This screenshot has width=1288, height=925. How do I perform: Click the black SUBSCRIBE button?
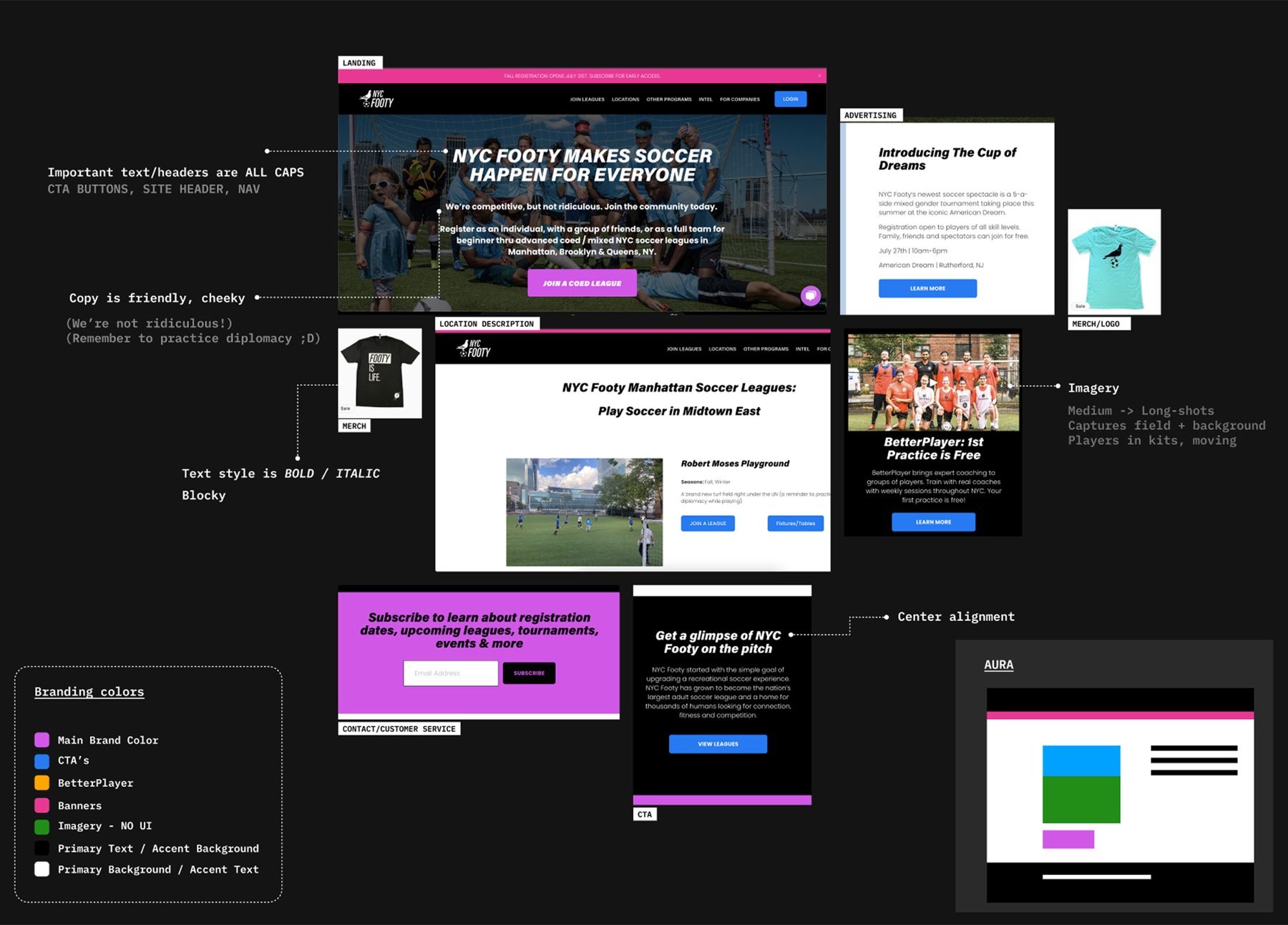[529, 673]
